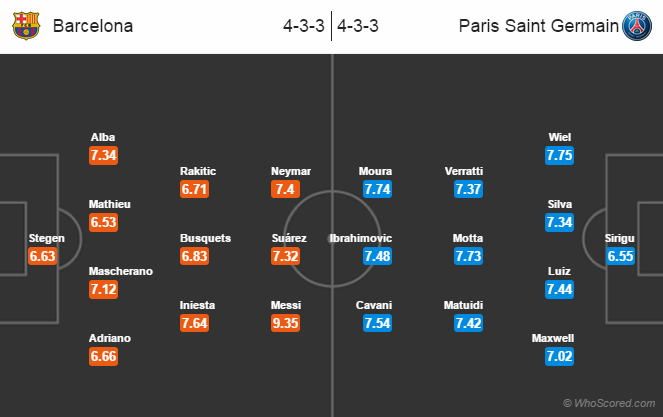Open the Cavani player name
The height and width of the screenshot is (417, 663).
[x=375, y=304]
